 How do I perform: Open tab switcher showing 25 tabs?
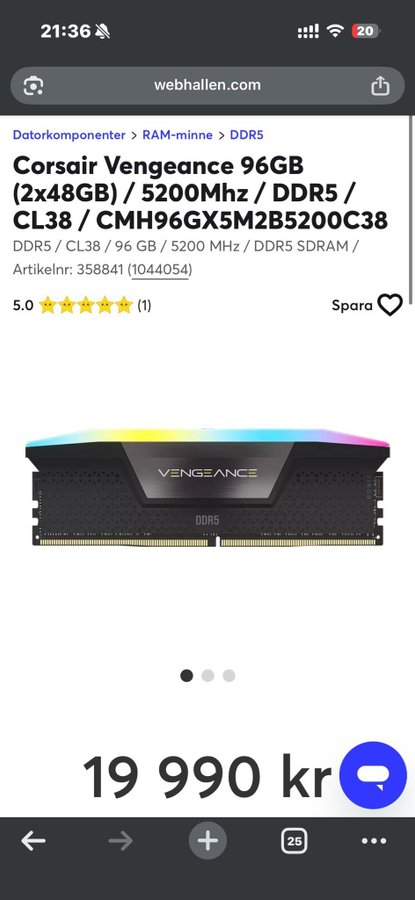[294, 841]
